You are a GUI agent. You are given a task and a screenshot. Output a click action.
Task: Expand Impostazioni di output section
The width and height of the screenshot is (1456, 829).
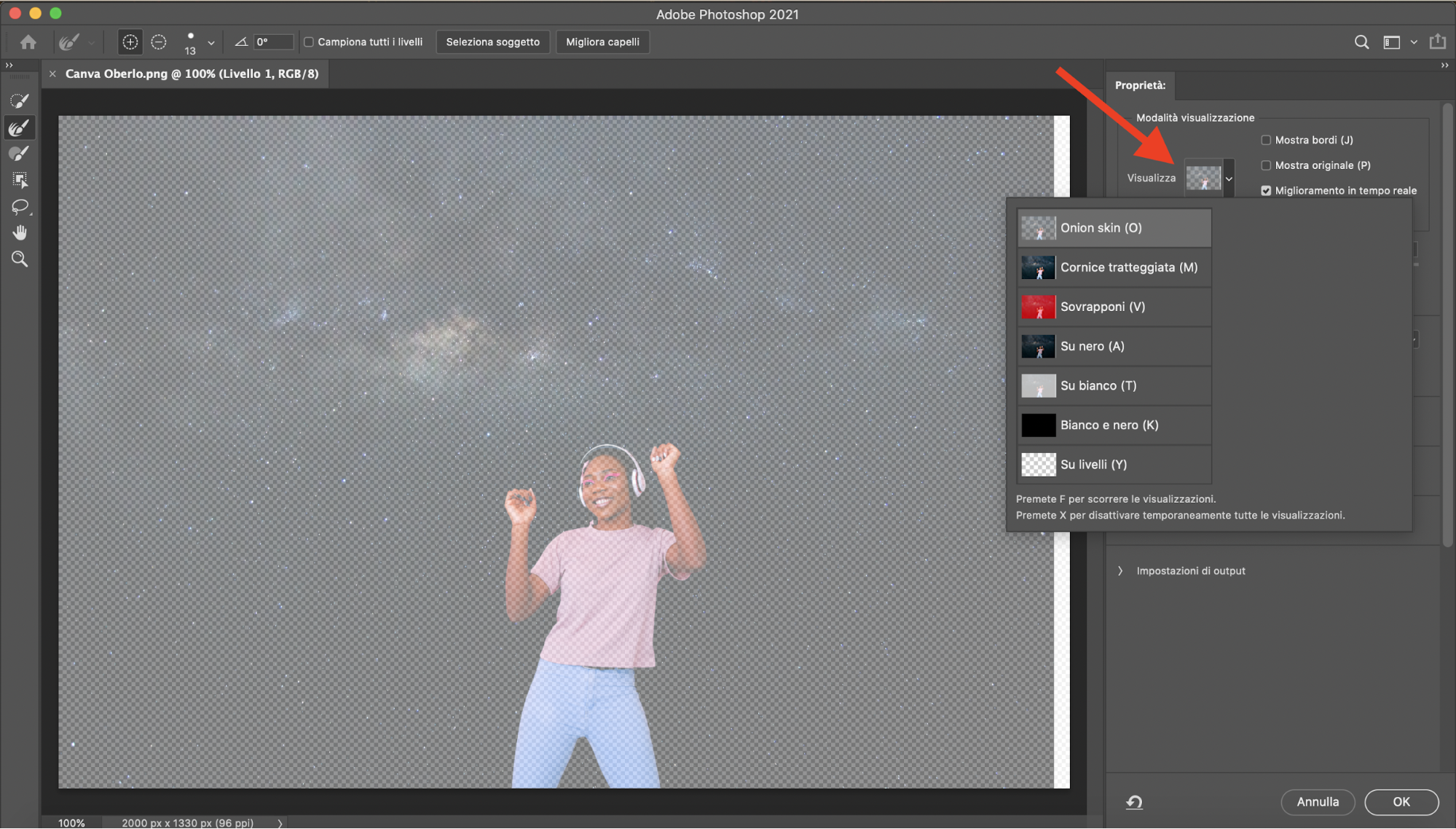point(1120,571)
